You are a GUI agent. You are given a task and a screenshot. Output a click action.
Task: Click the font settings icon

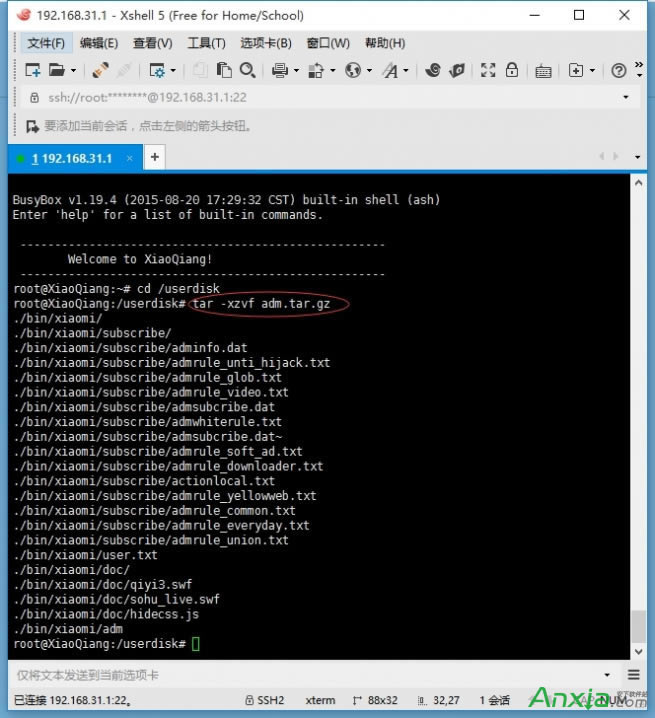pyautogui.click(x=390, y=70)
